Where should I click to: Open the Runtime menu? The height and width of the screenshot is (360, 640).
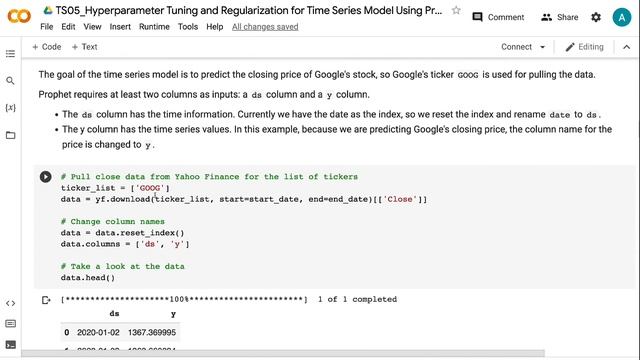(x=154, y=27)
